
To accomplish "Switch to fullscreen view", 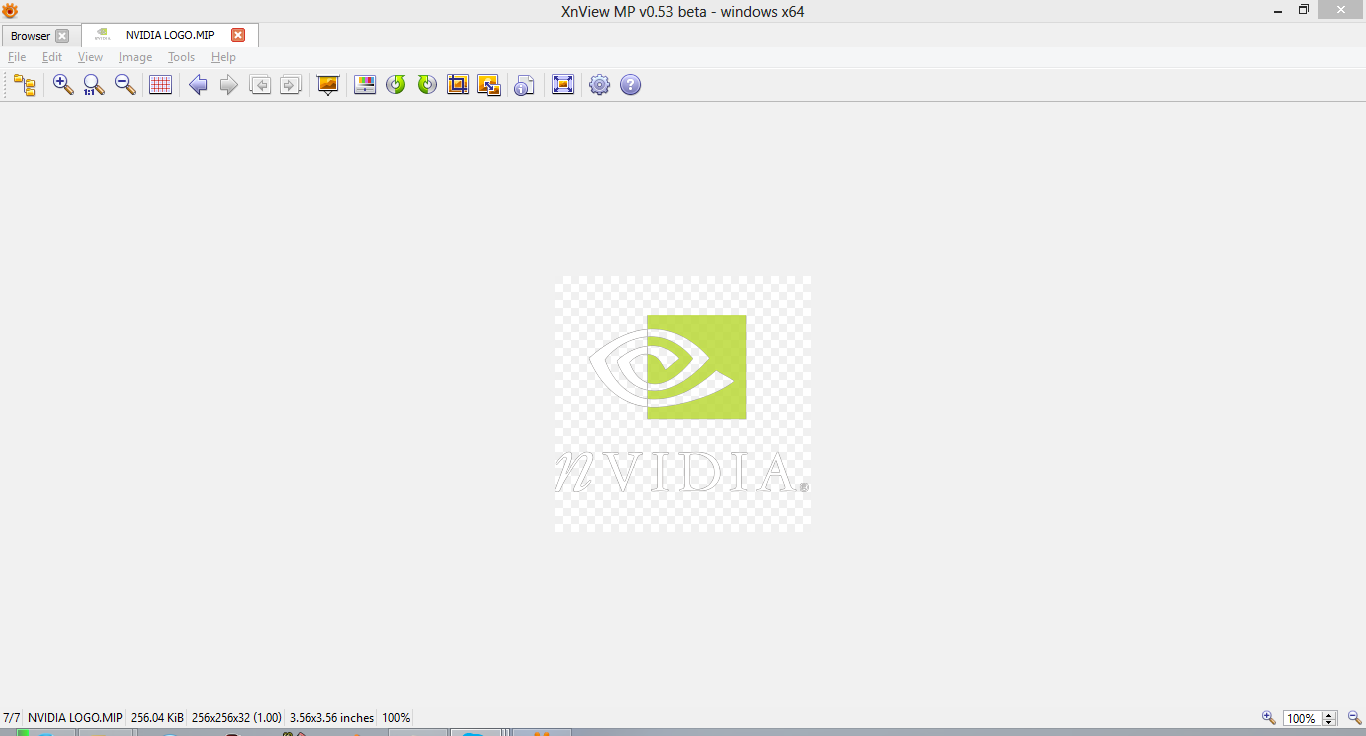I will coord(563,85).
